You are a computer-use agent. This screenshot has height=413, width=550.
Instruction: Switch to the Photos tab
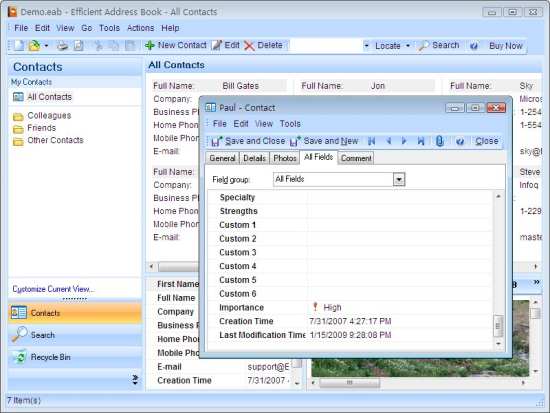point(284,158)
